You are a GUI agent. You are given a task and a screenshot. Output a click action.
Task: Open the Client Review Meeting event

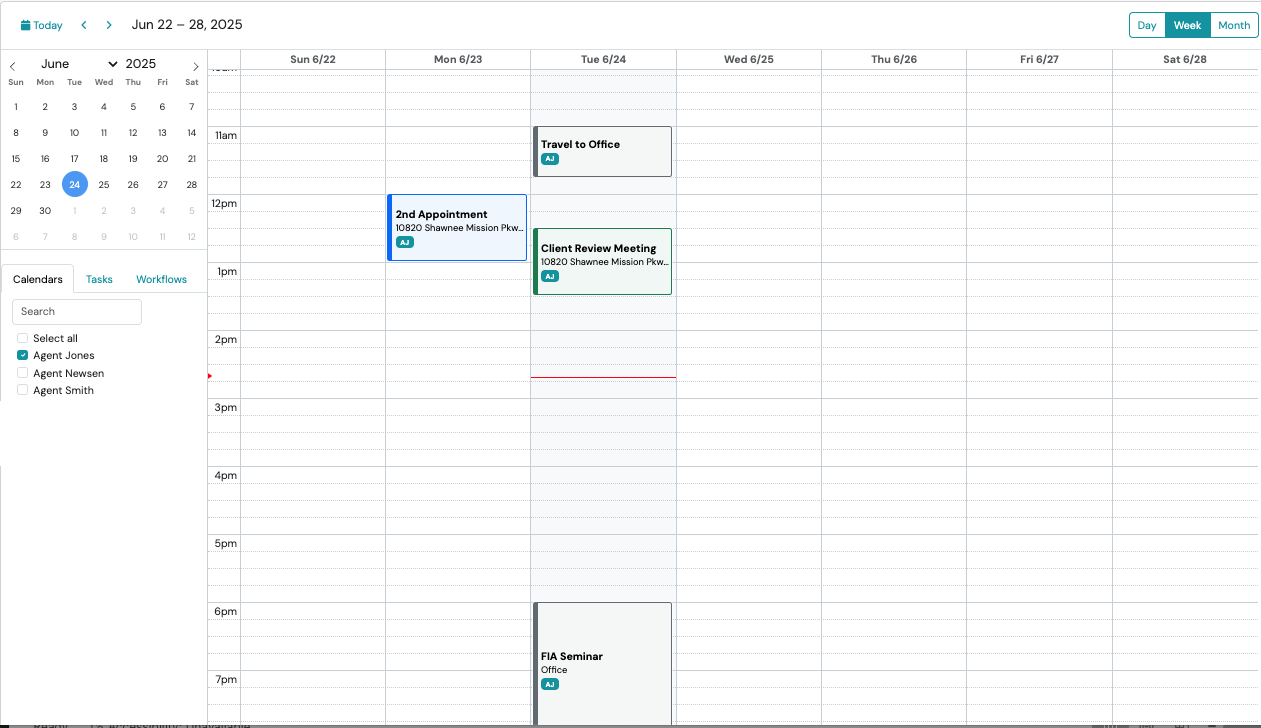(603, 261)
